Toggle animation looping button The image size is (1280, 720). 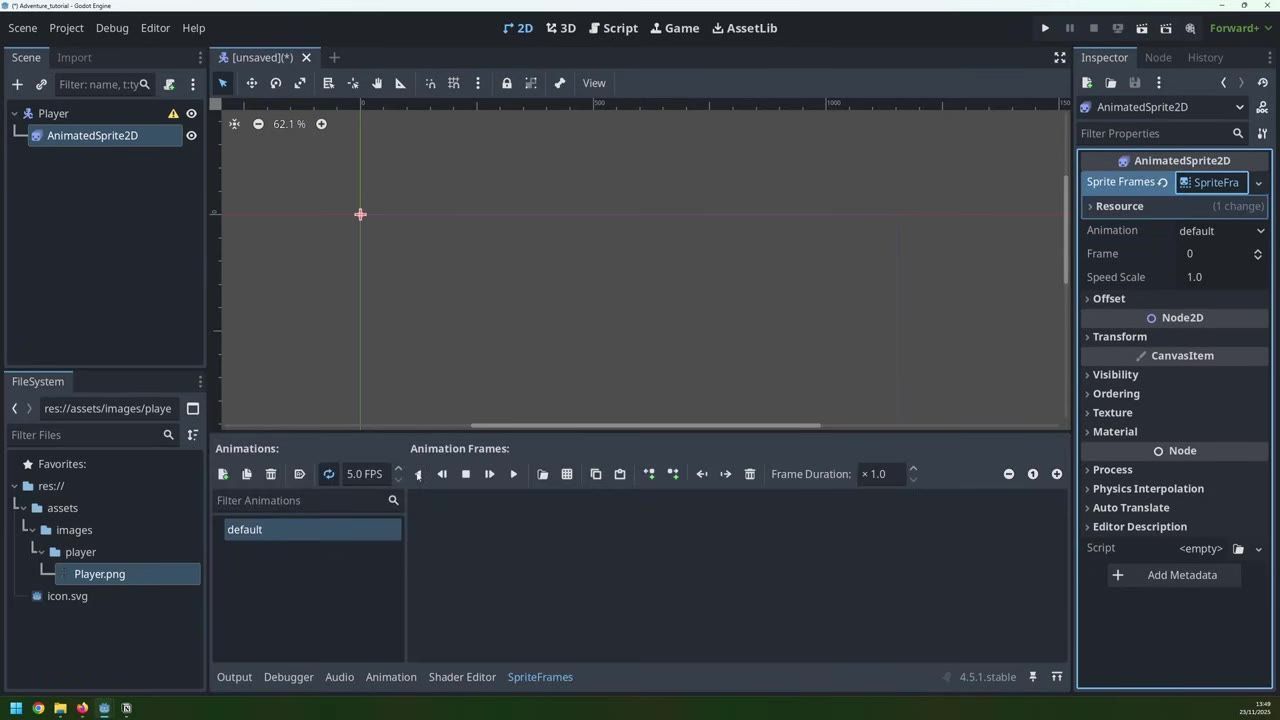pos(328,474)
